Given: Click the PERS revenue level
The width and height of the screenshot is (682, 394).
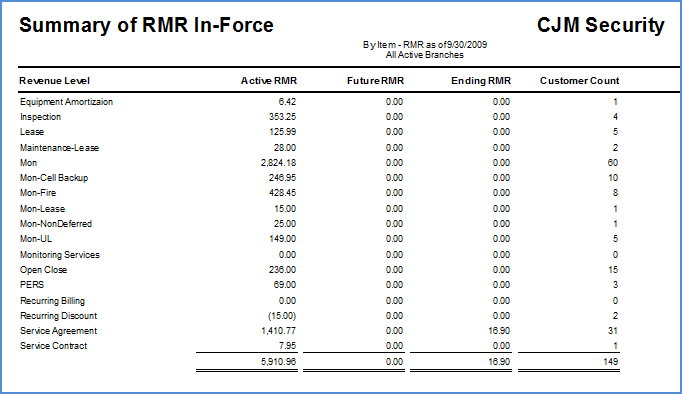Looking at the screenshot, I should pos(32,285).
